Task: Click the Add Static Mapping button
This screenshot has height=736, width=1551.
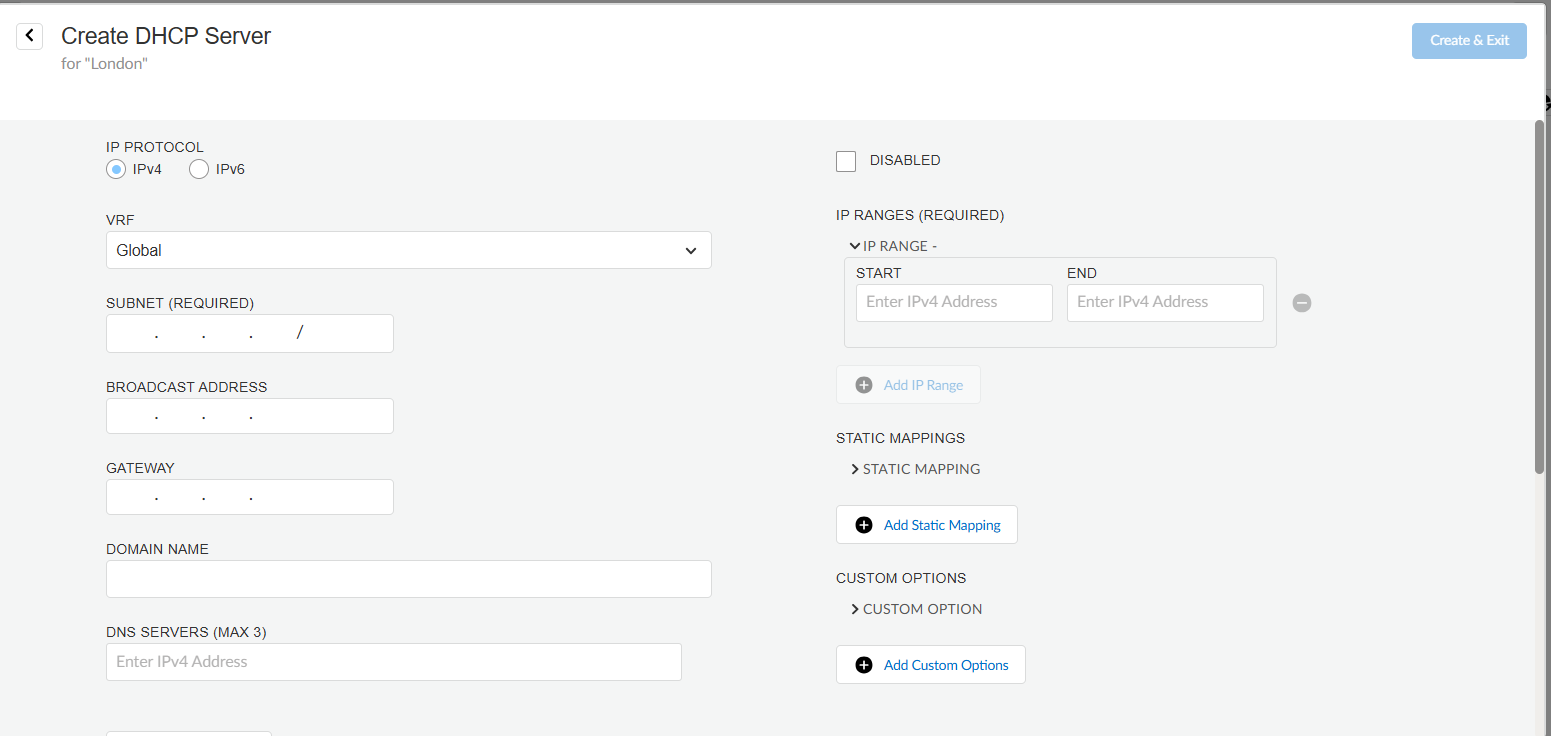Action: [x=926, y=524]
